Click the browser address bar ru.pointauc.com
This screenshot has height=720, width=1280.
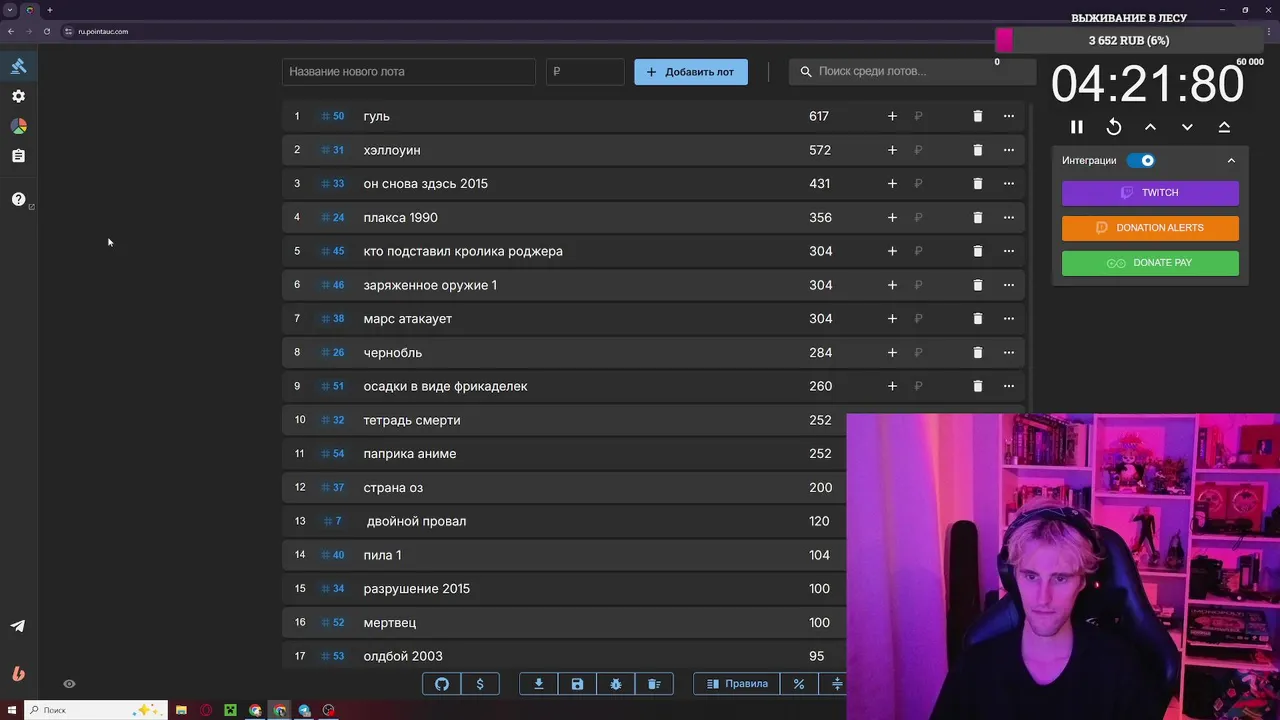(x=103, y=31)
